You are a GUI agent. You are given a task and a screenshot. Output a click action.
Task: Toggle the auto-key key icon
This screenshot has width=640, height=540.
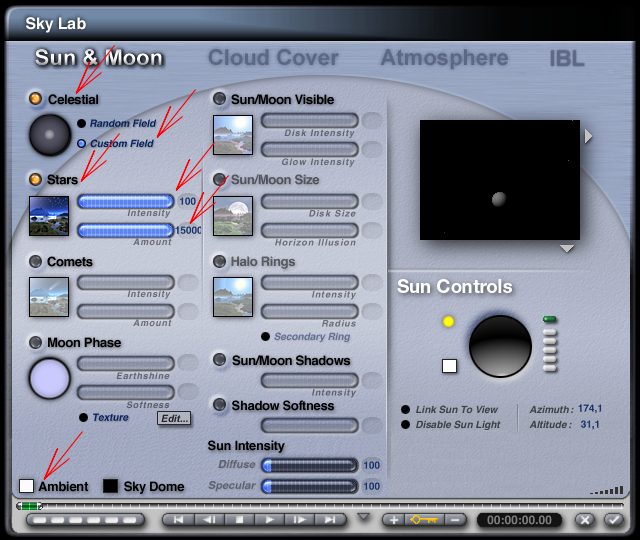[x=424, y=520]
